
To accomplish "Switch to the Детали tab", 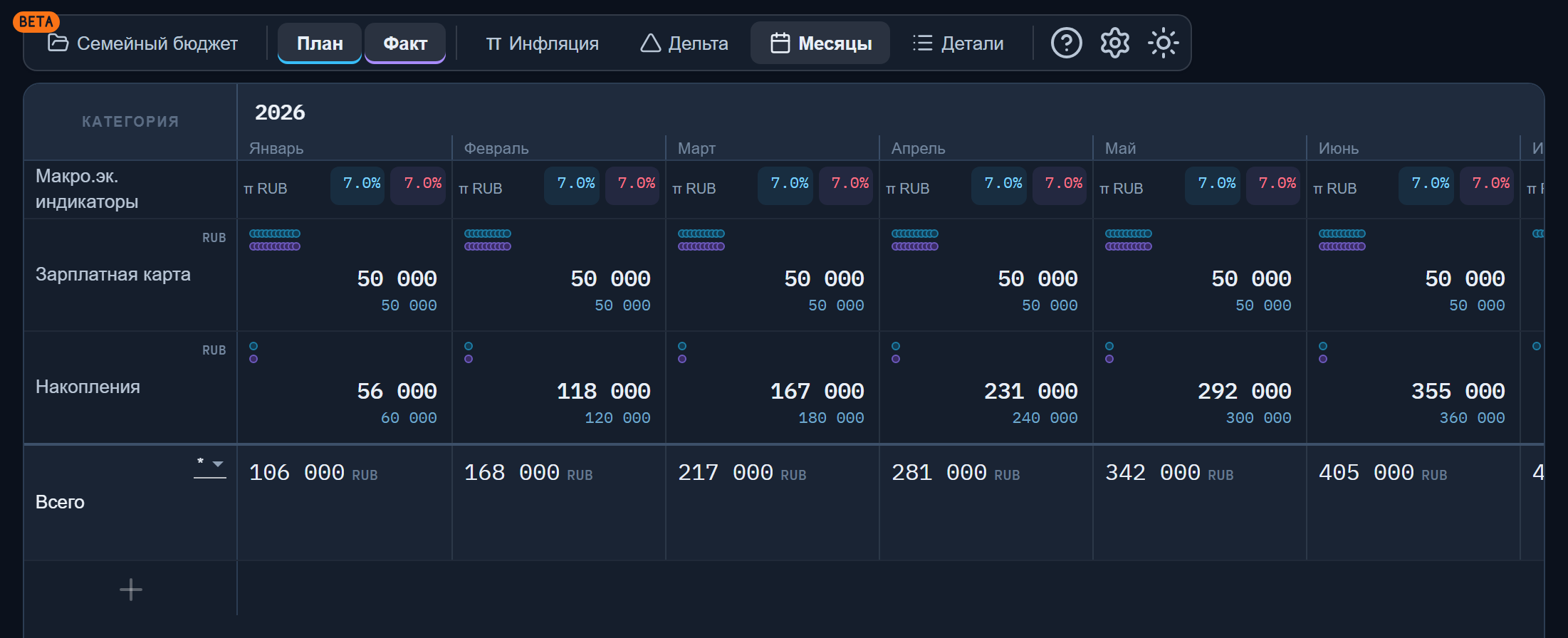I will [958, 43].
